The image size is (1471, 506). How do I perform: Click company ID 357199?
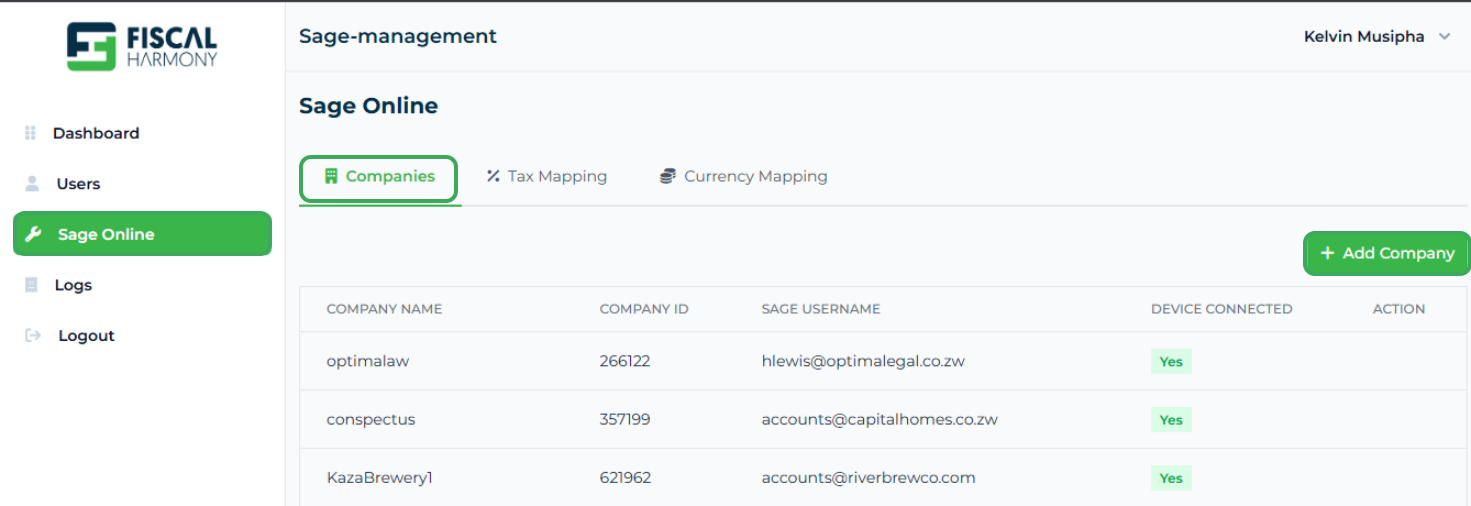click(x=625, y=419)
